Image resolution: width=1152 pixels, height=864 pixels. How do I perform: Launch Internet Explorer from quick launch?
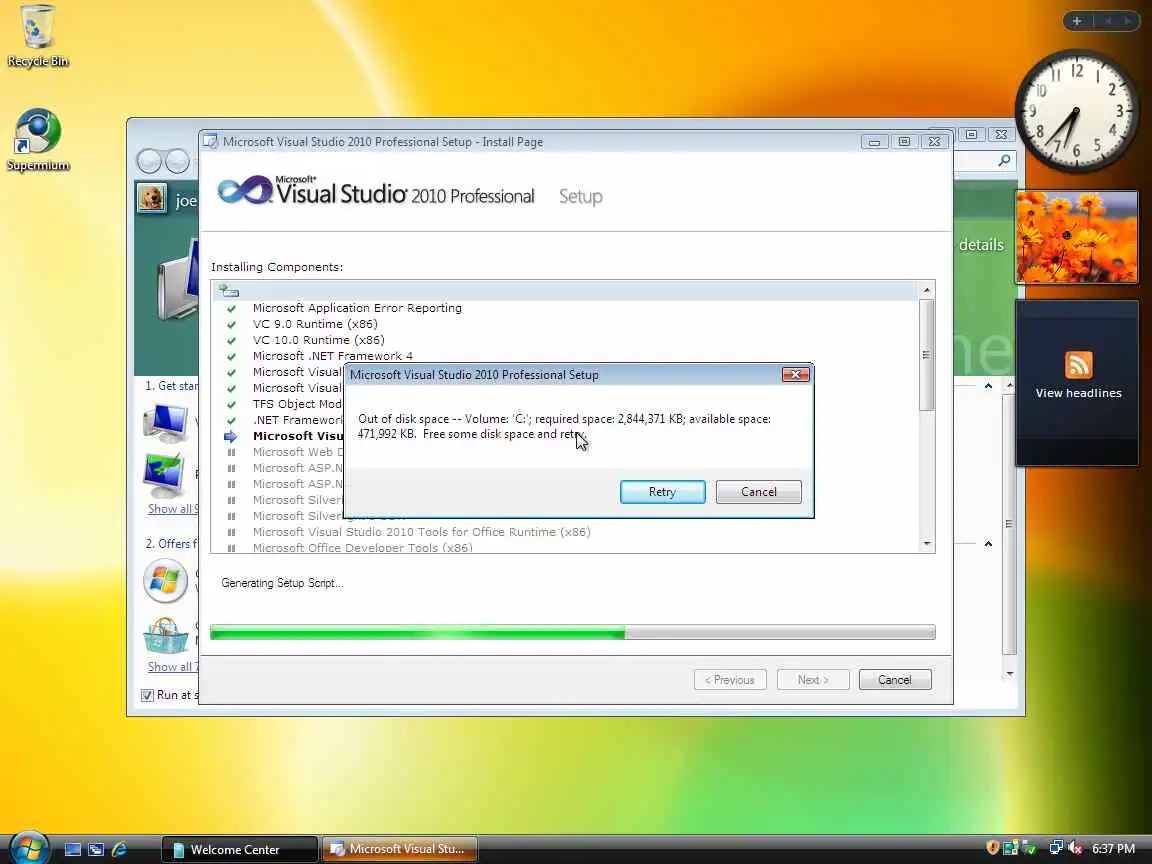click(x=118, y=849)
